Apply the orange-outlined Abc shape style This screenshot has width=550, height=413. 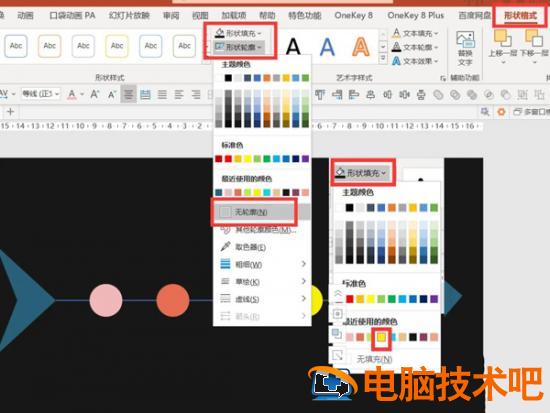point(49,46)
